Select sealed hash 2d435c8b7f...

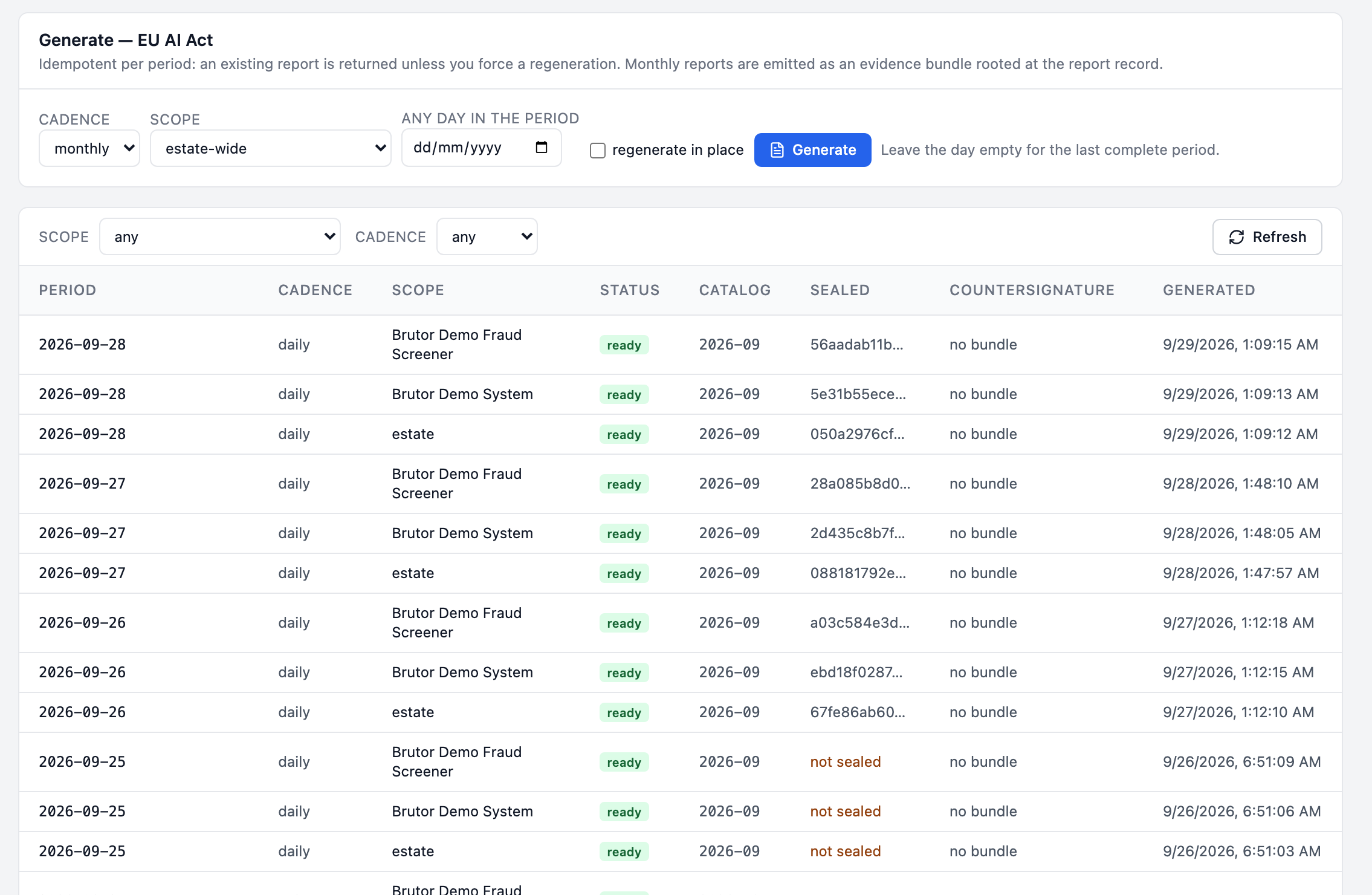tap(858, 533)
